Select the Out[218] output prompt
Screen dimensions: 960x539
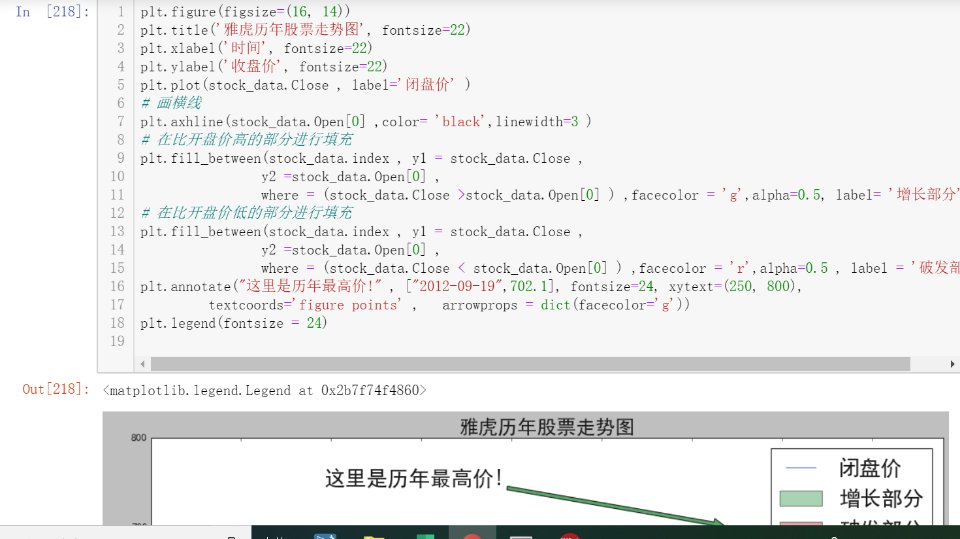[x=56, y=390]
